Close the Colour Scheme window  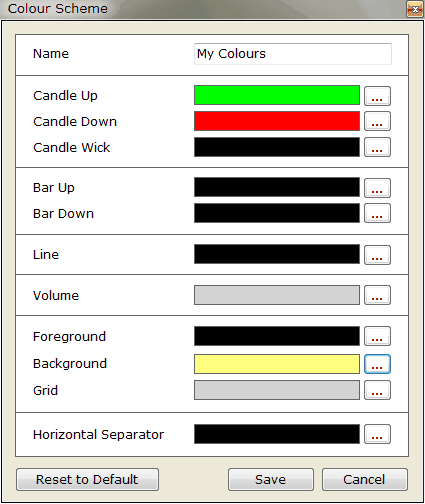coord(415,9)
